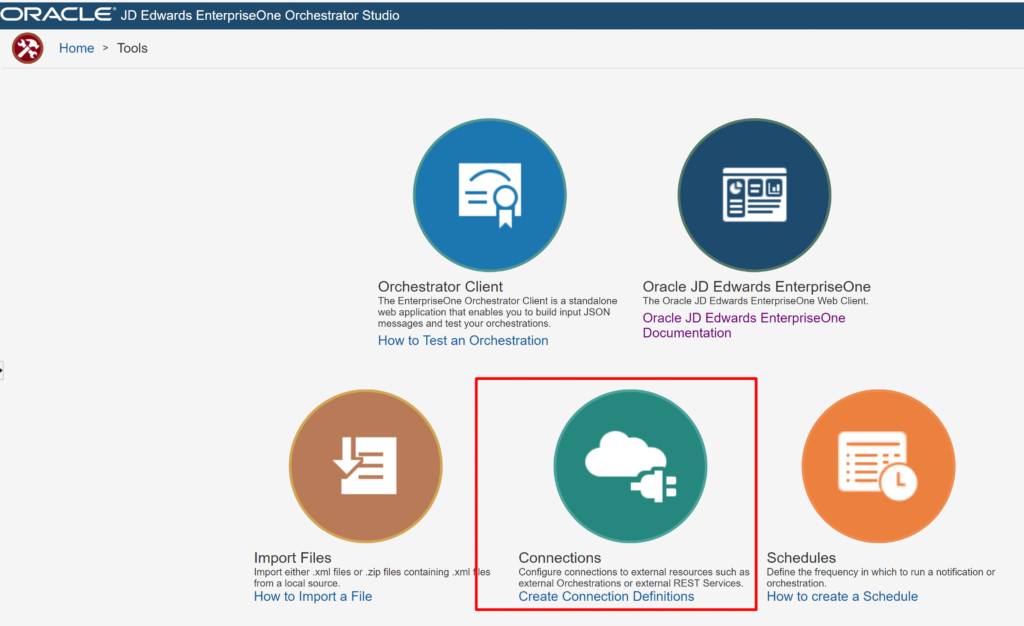
Task: Click the Connections description text
Action: (633, 578)
